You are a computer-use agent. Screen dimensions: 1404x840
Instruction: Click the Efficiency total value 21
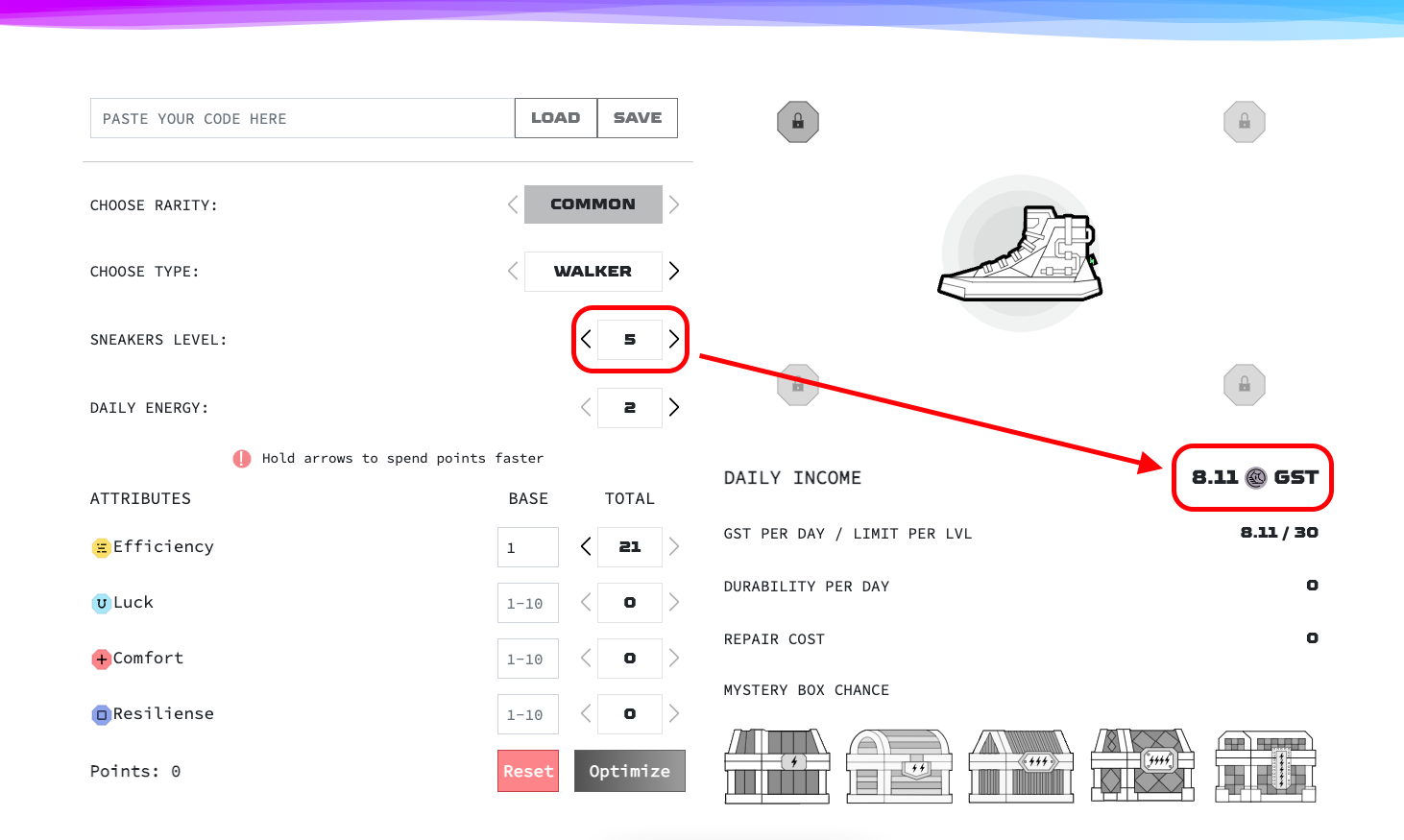630,547
